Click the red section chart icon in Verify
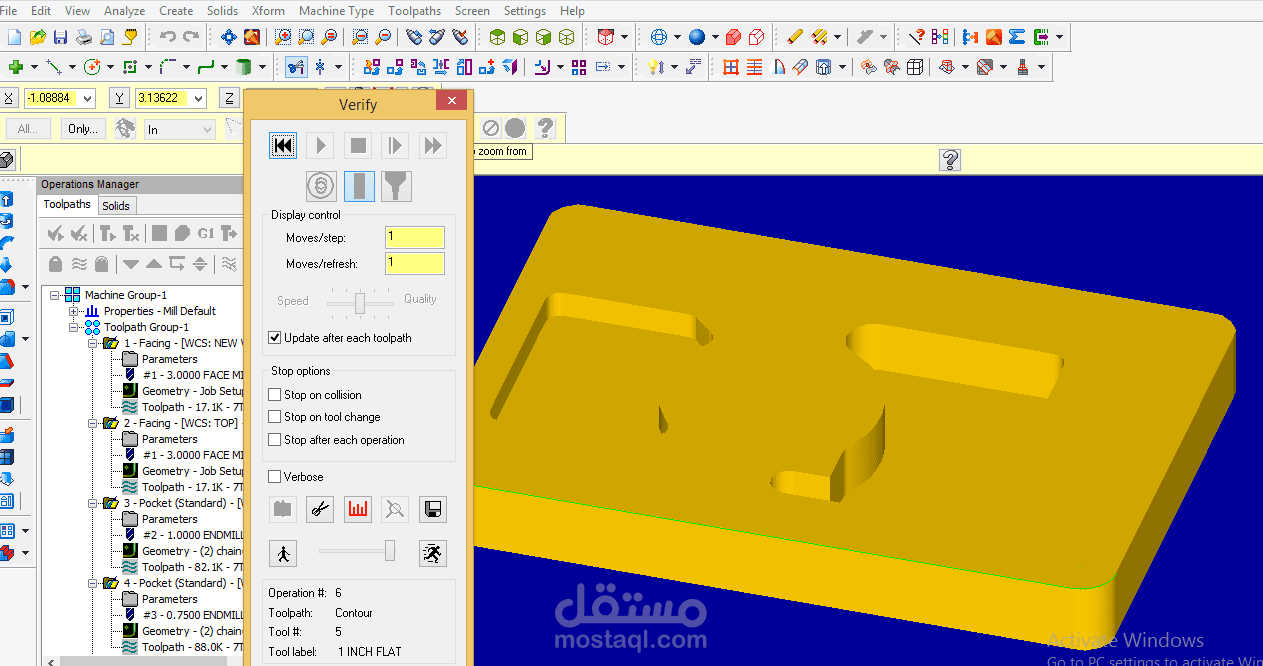 pos(358,509)
